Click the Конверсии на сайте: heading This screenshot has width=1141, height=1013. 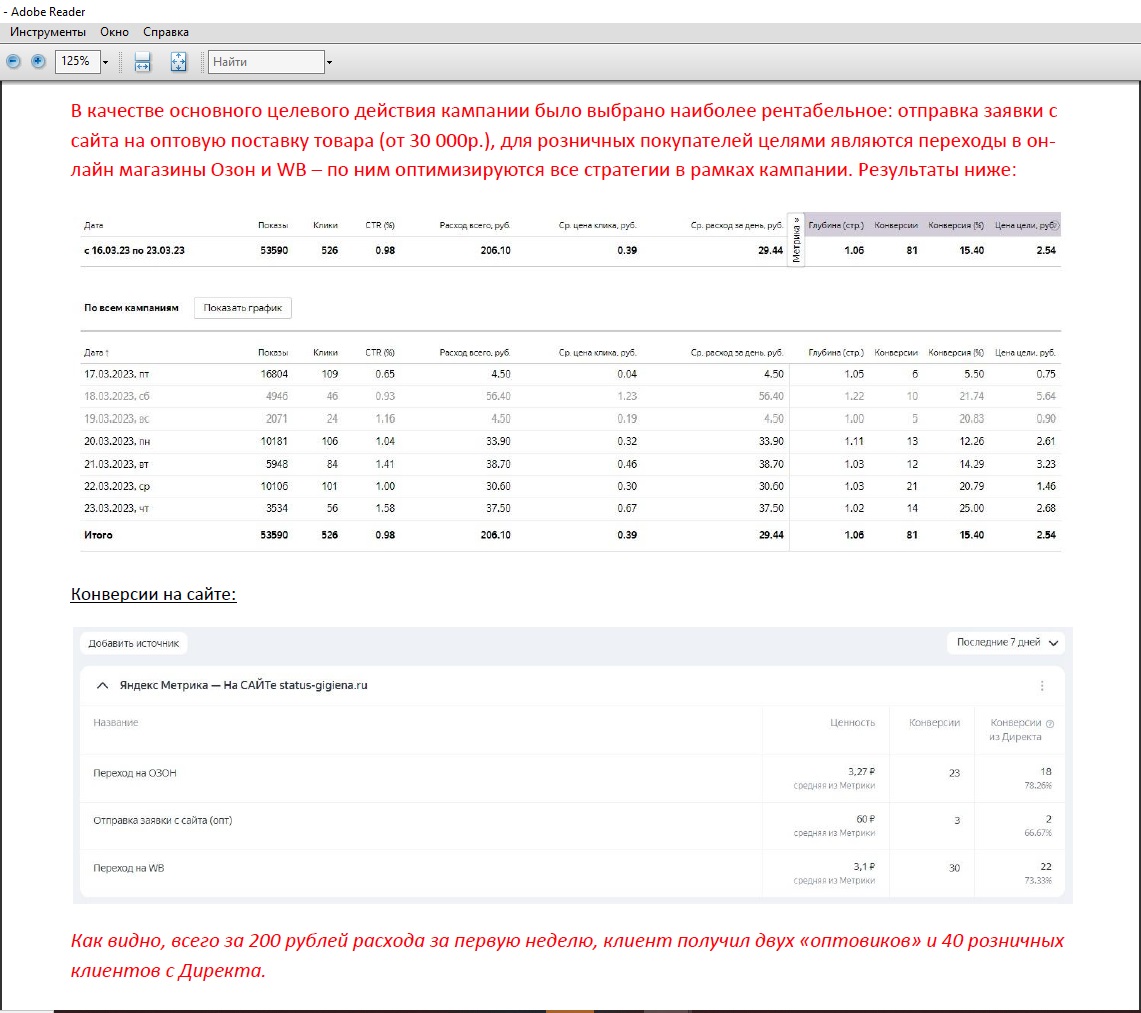pyautogui.click(x=154, y=594)
